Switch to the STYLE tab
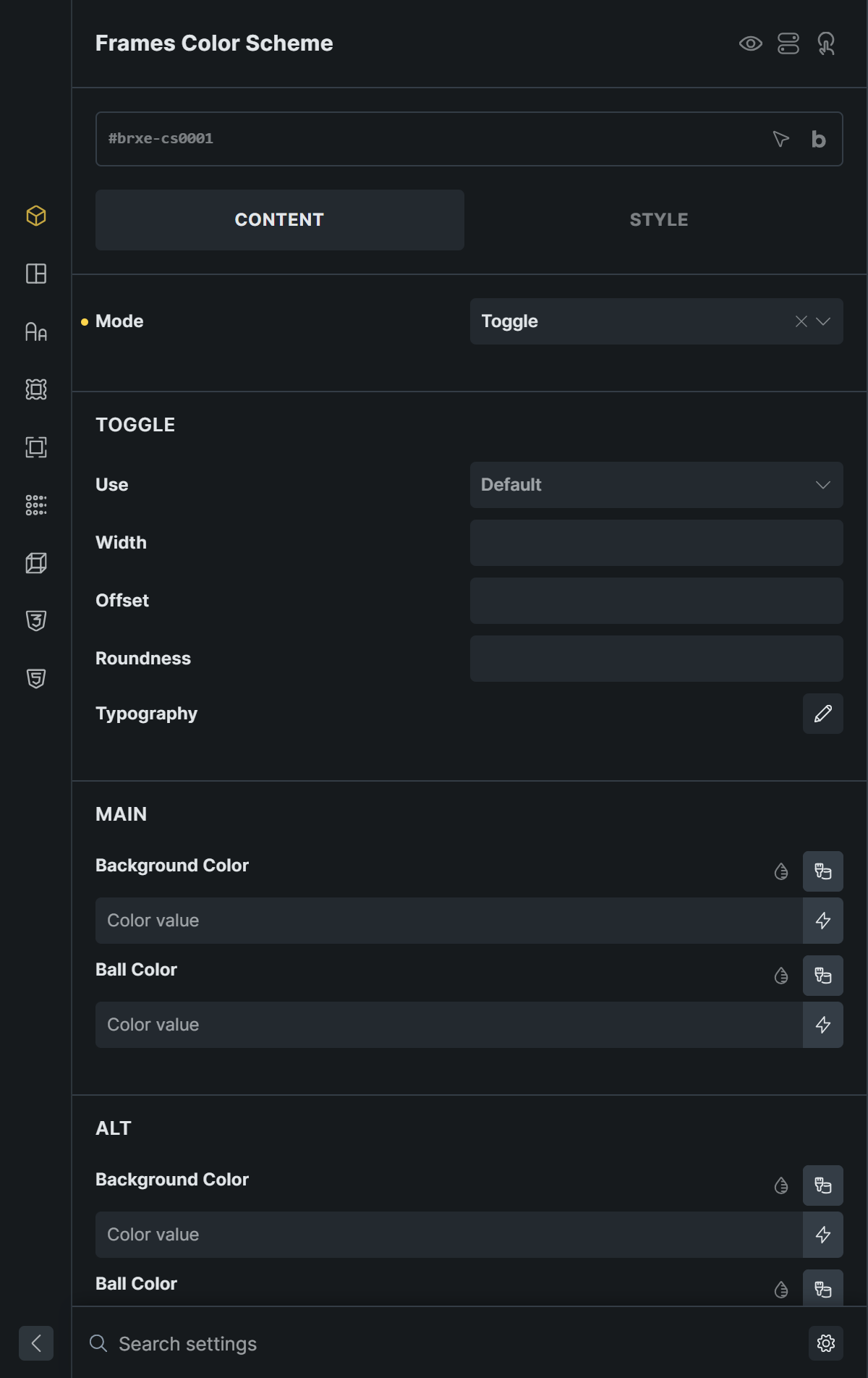The height and width of the screenshot is (1378, 868). (x=659, y=220)
